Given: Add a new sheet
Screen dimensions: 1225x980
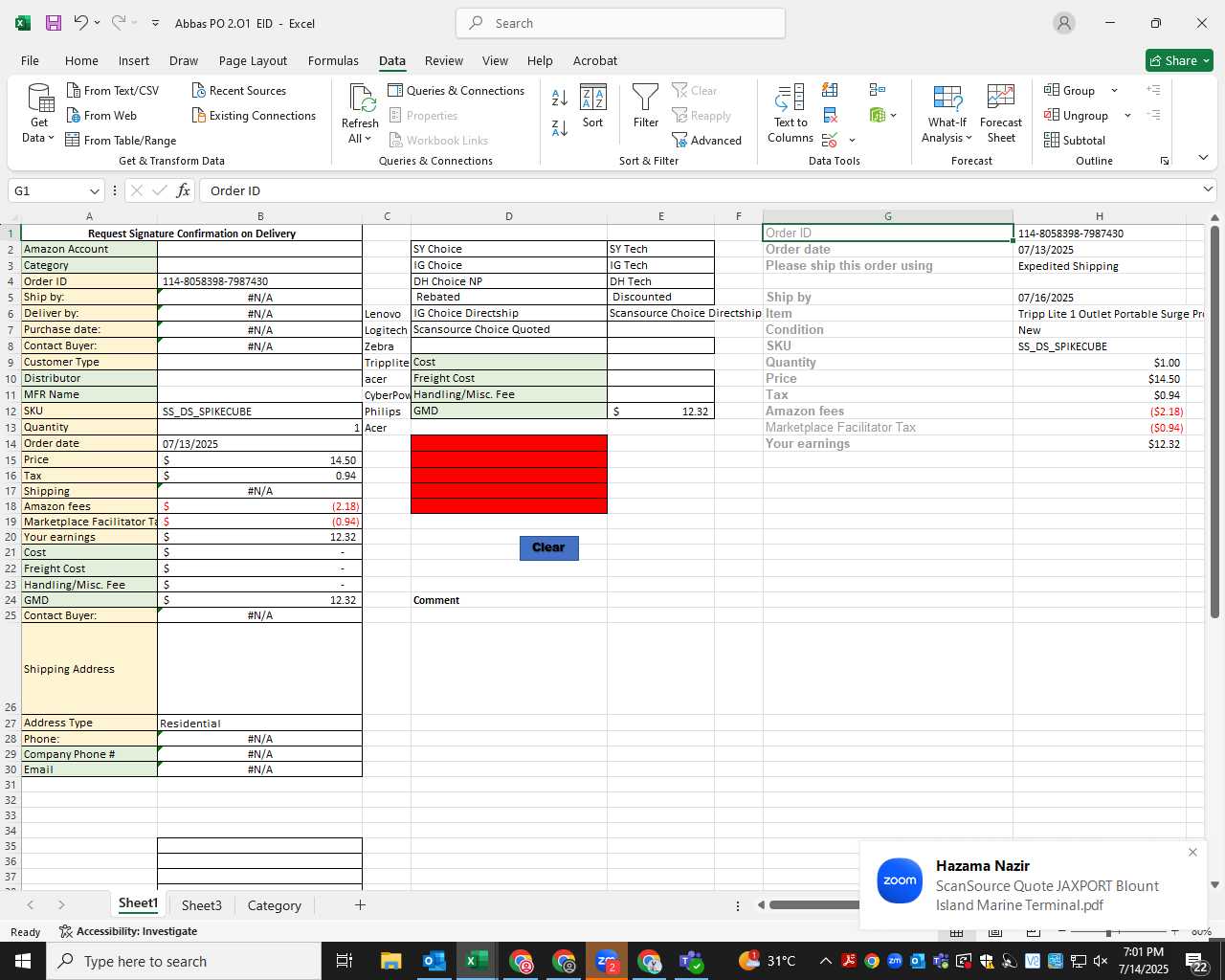Looking at the screenshot, I should pos(360,904).
